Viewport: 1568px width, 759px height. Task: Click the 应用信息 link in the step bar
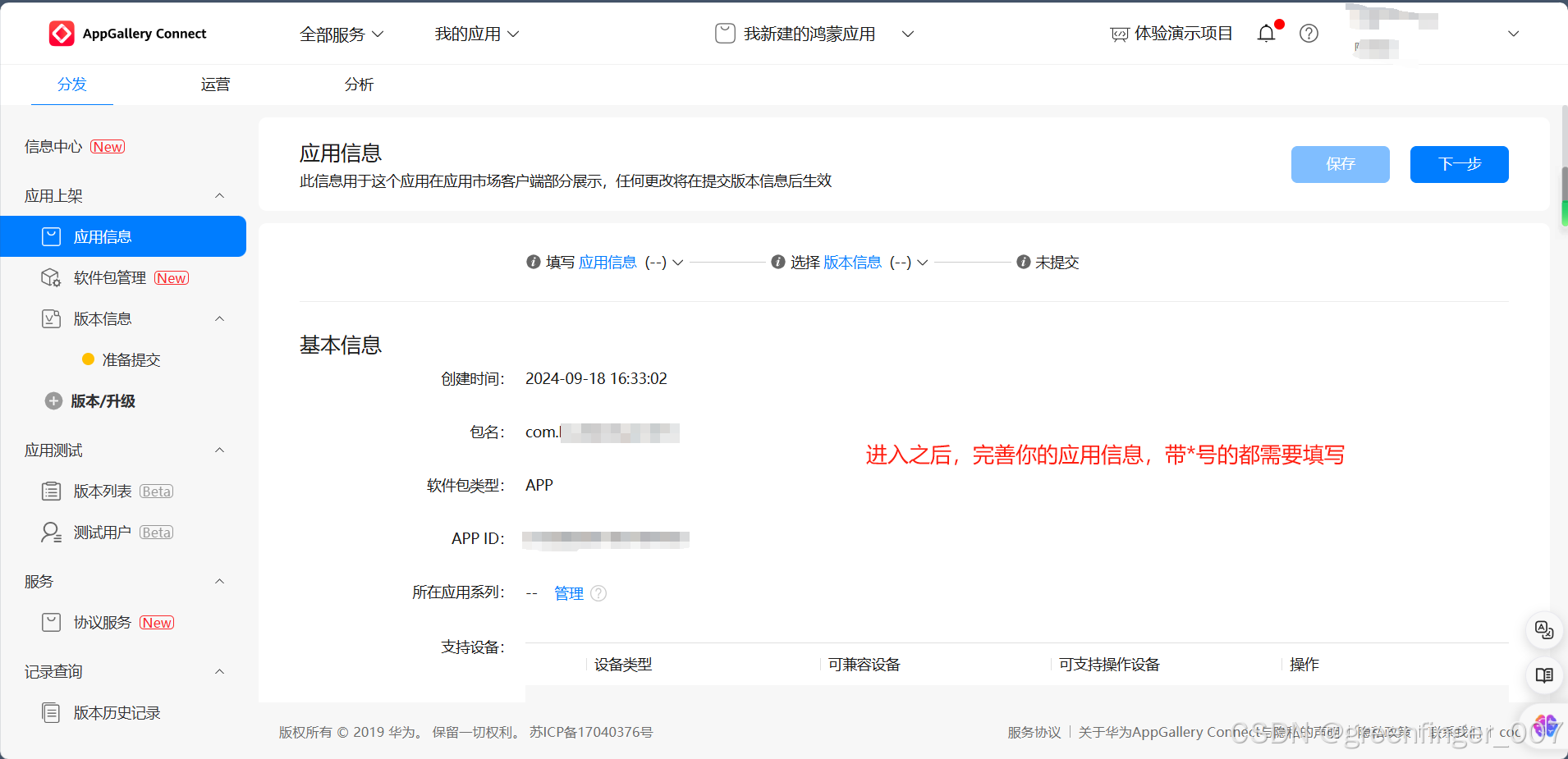pos(607,262)
